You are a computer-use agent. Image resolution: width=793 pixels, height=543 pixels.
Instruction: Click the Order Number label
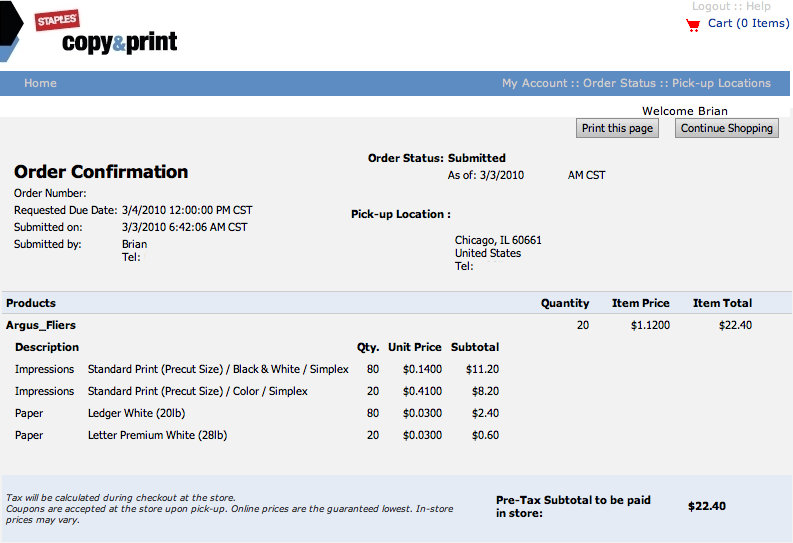click(x=50, y=193)
